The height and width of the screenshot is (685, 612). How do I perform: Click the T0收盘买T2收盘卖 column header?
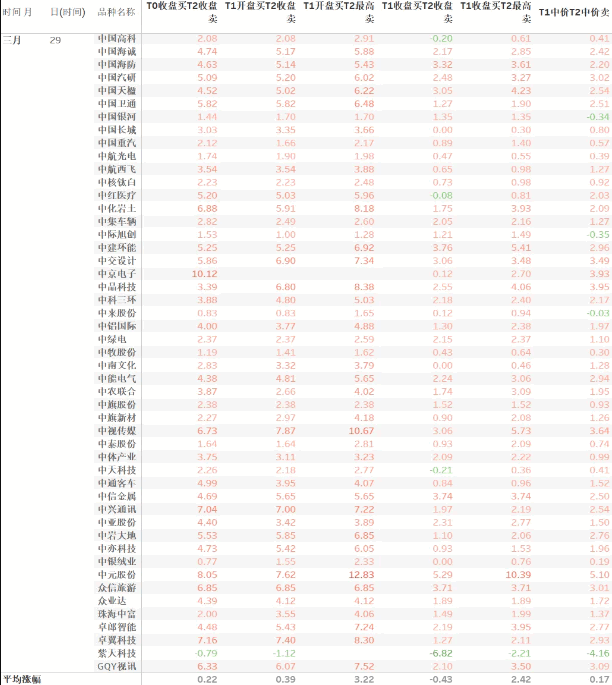pyautogui.click(x=182, y=12)
